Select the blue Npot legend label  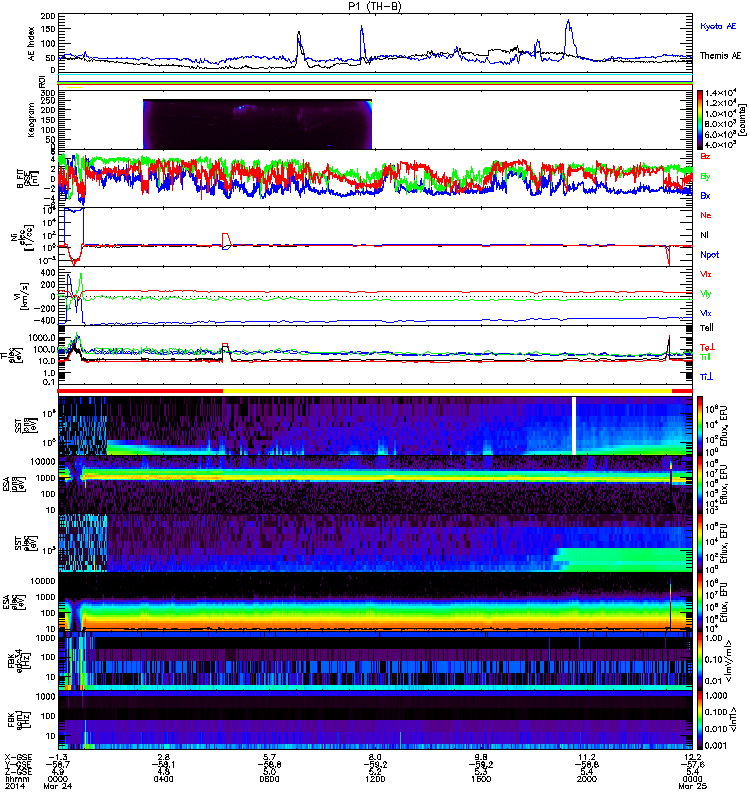(709, 255)
